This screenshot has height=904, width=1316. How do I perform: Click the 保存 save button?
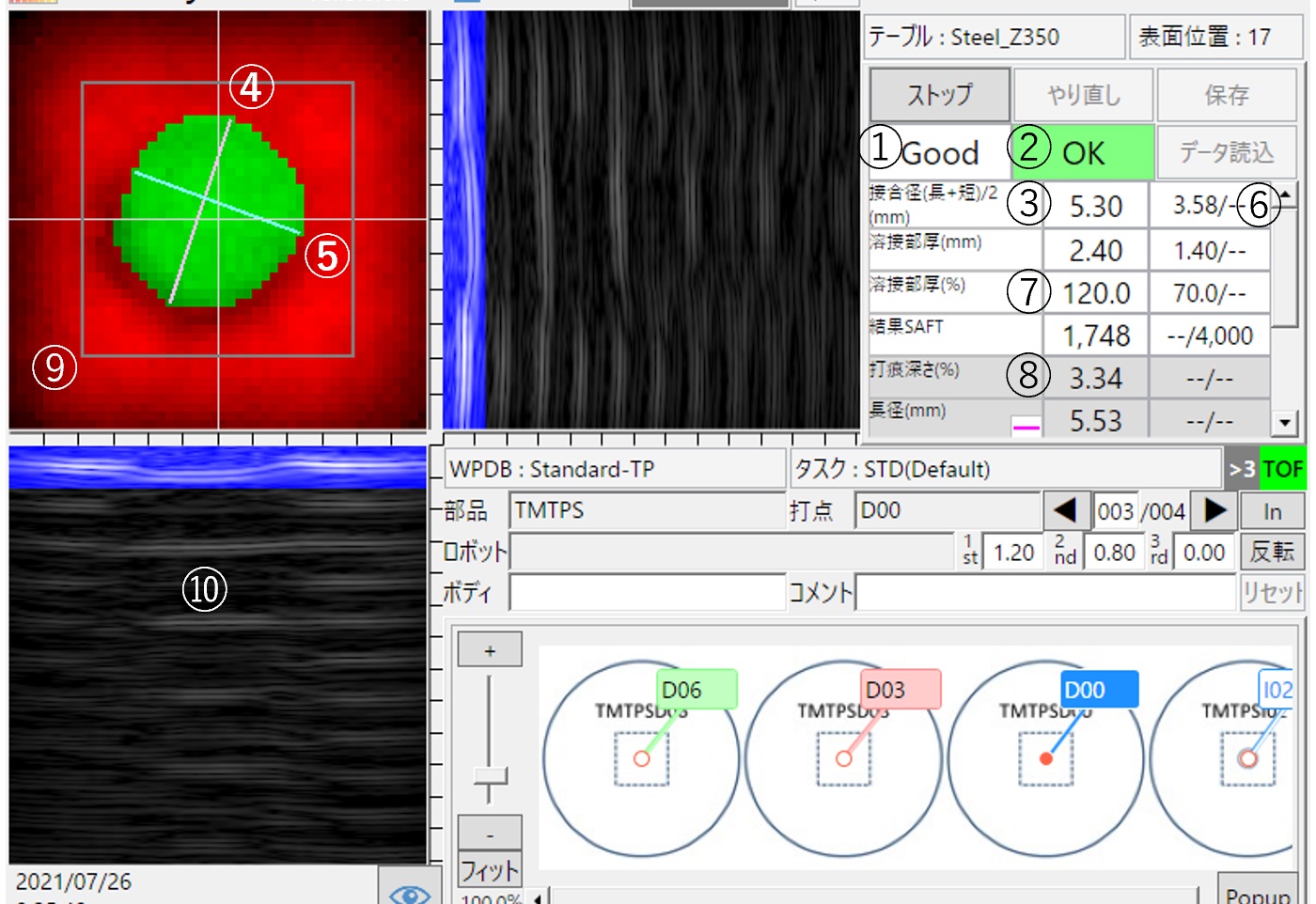pos(1226,95)
